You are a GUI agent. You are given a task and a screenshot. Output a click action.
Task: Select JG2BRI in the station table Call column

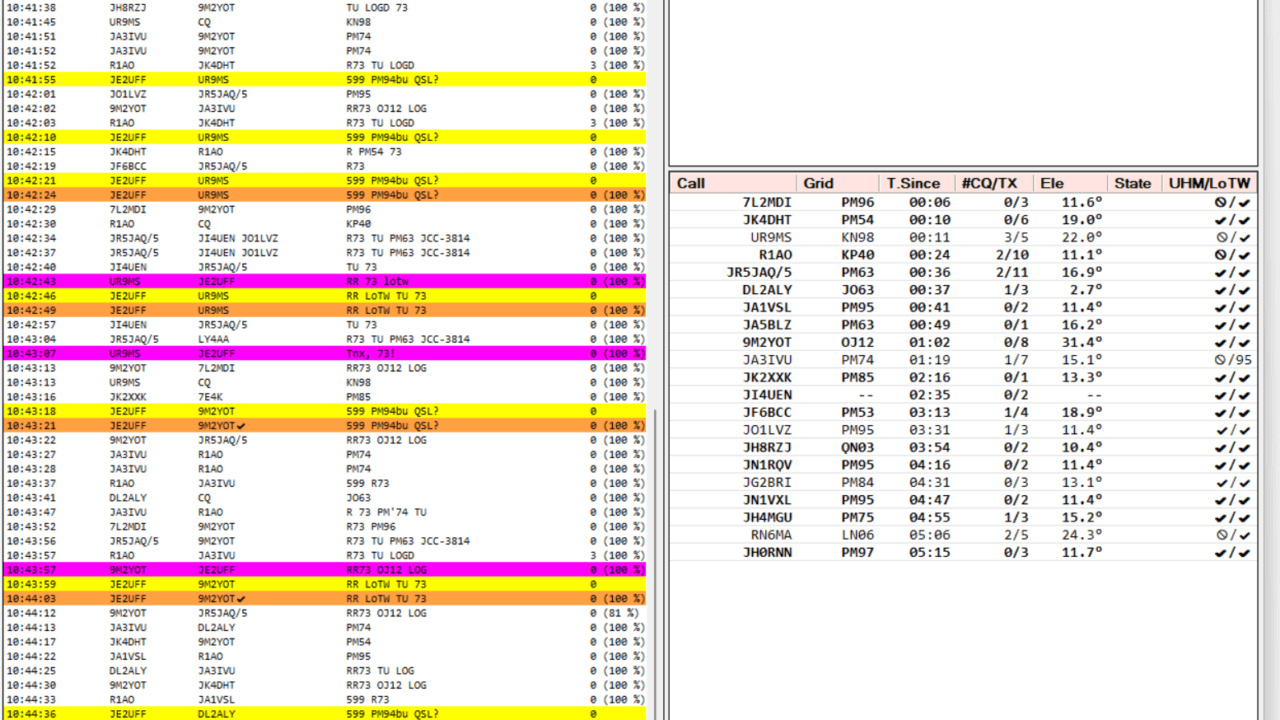767,482
